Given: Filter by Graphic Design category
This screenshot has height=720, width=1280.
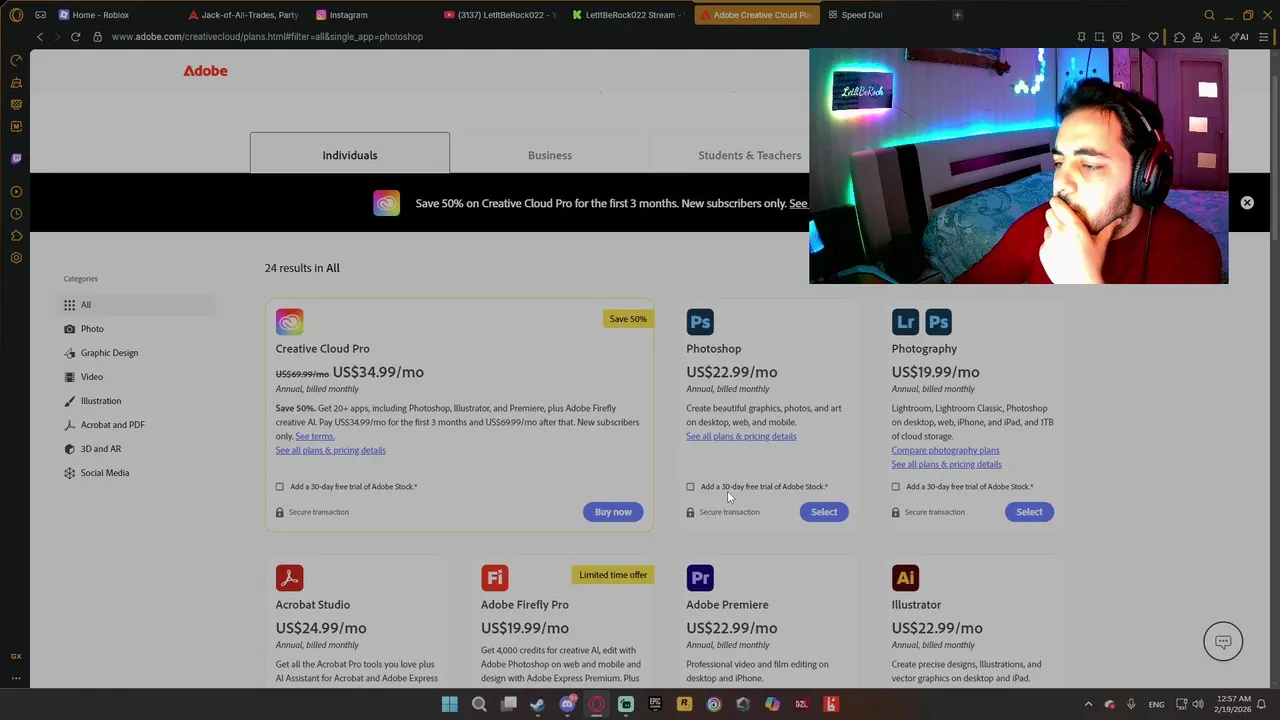Looking at the screenshot, I should pyautogui.click(x=136, y=353).
